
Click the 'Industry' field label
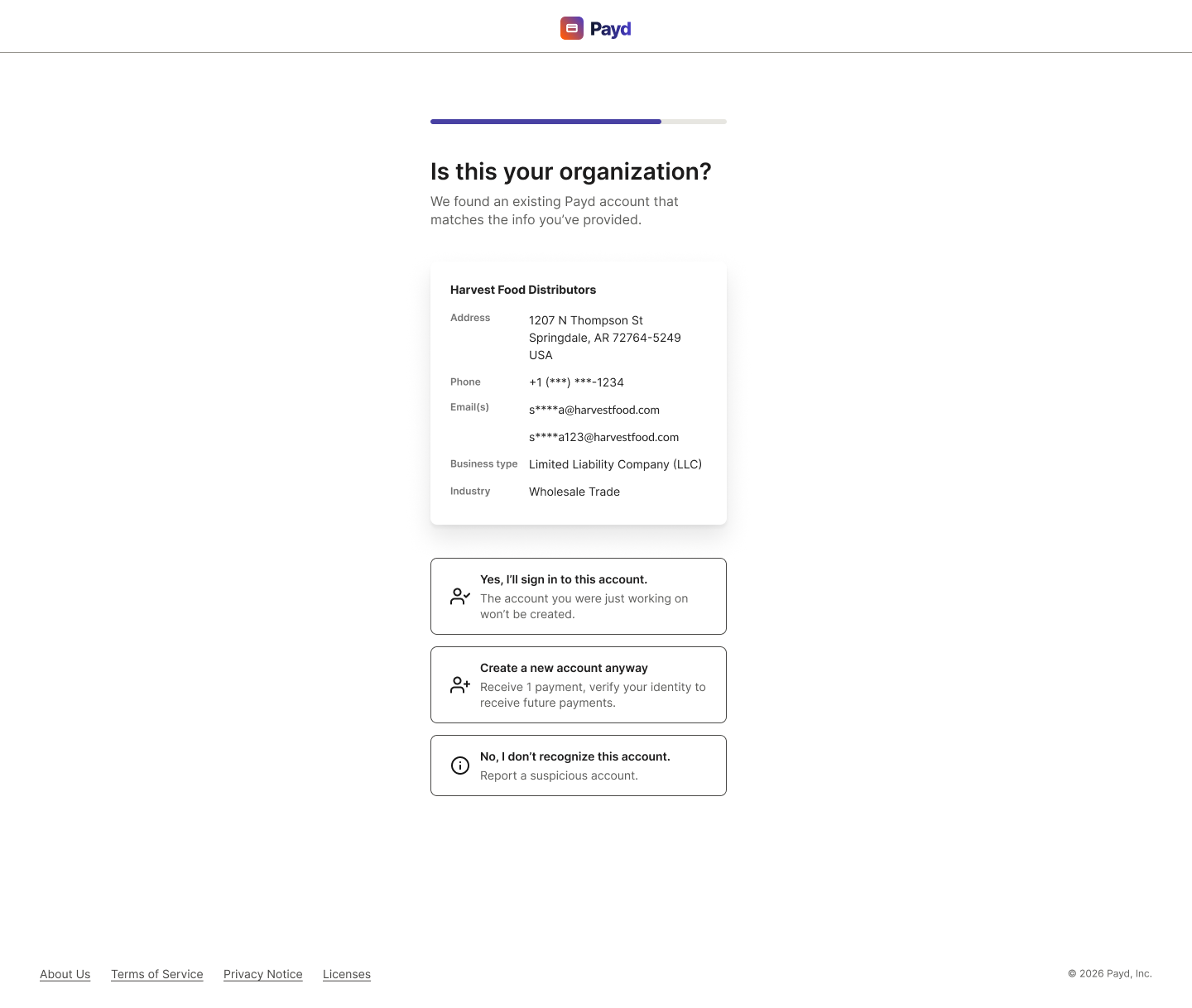coord(470,492)
